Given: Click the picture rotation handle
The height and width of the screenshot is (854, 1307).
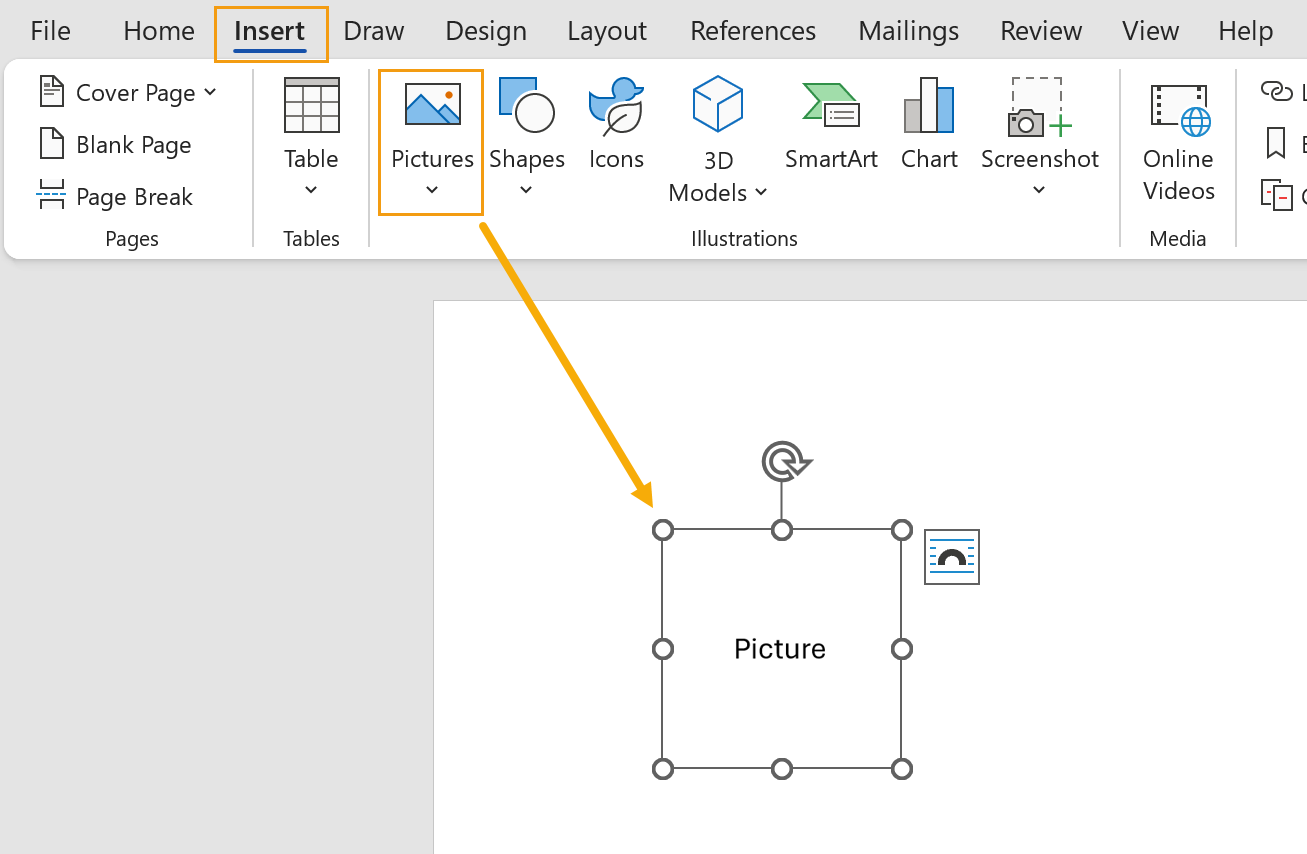Looking at the screenshot, I should [785, 461].
